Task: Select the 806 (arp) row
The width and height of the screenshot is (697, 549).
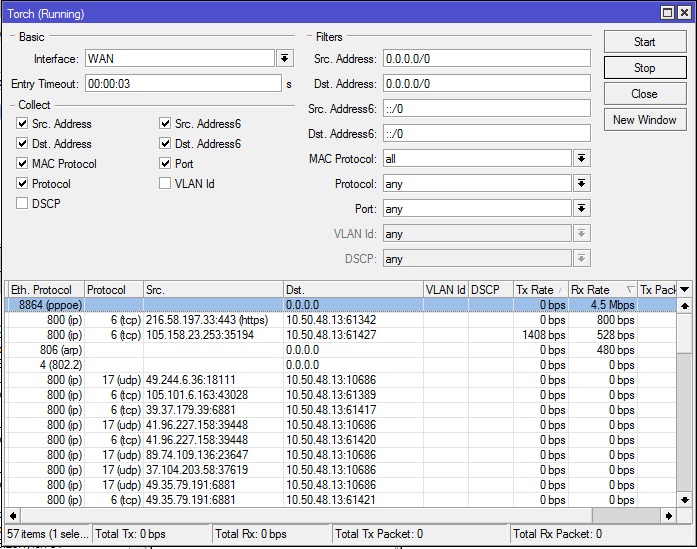Action: click(341, 350)
